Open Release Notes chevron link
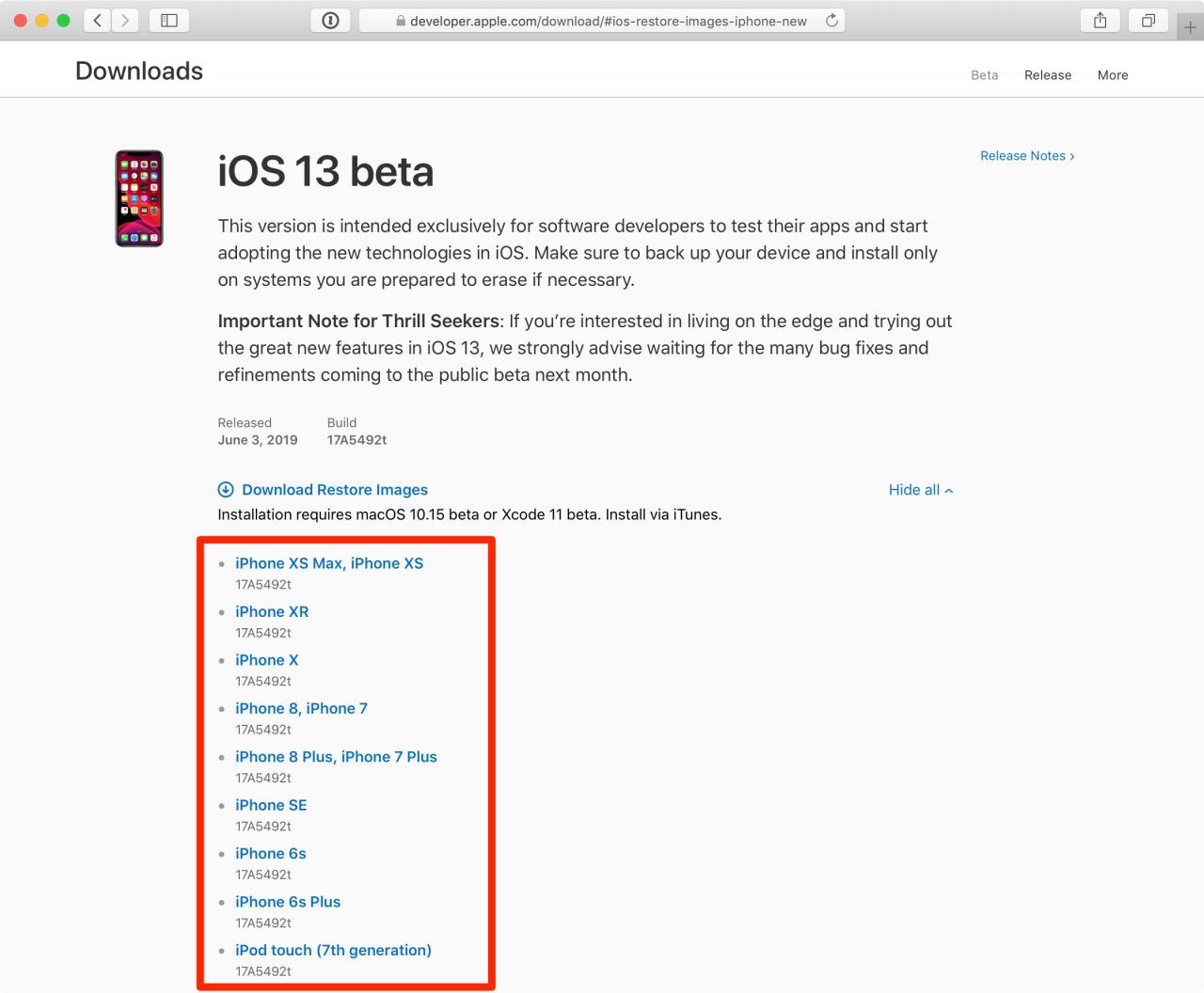The height and width of the screenshot is (993, 1204). click(x=1027, y=156)
